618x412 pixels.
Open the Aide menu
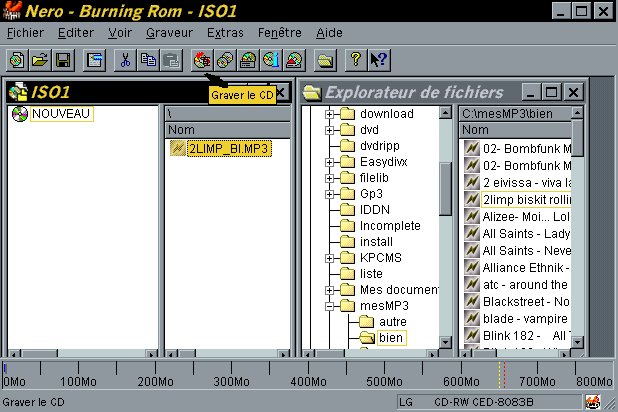[329, 33]
